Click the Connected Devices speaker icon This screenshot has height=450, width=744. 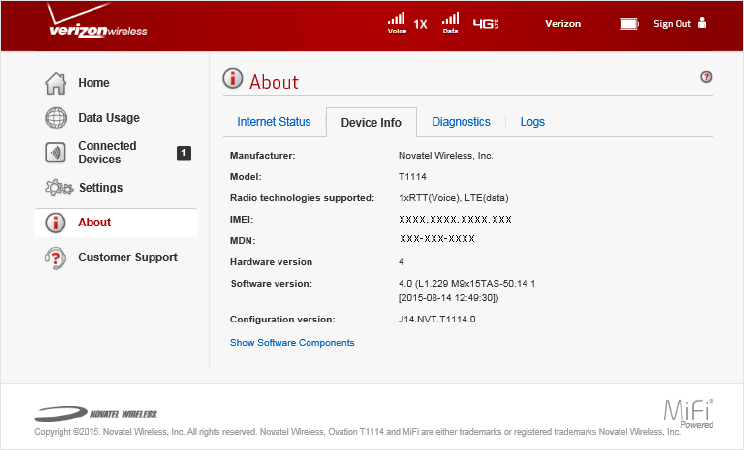pos(57,152)
